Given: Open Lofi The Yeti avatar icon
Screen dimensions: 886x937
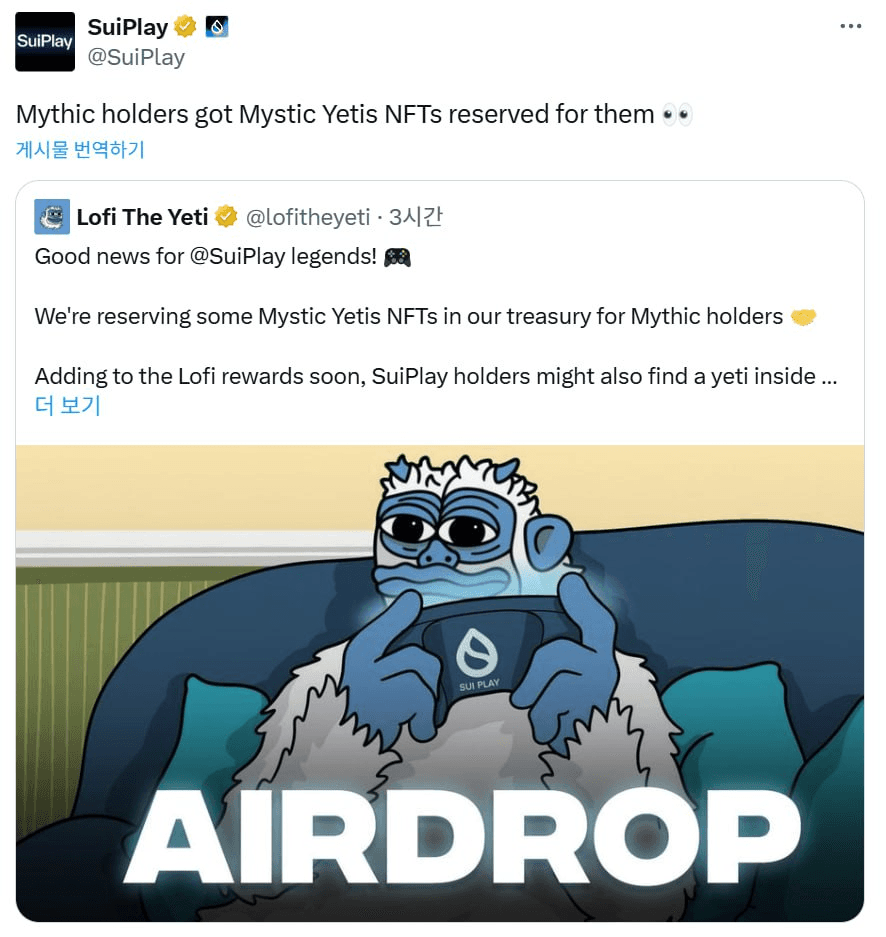Looking at the screenshot, I should pos(52,216).
